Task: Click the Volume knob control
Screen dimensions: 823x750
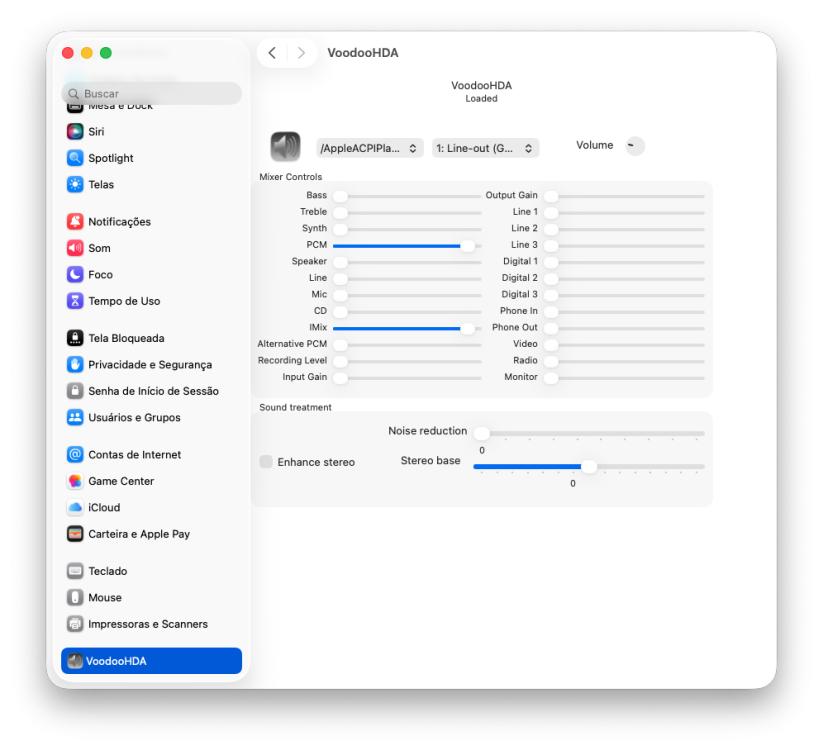Action: point(635,145)
